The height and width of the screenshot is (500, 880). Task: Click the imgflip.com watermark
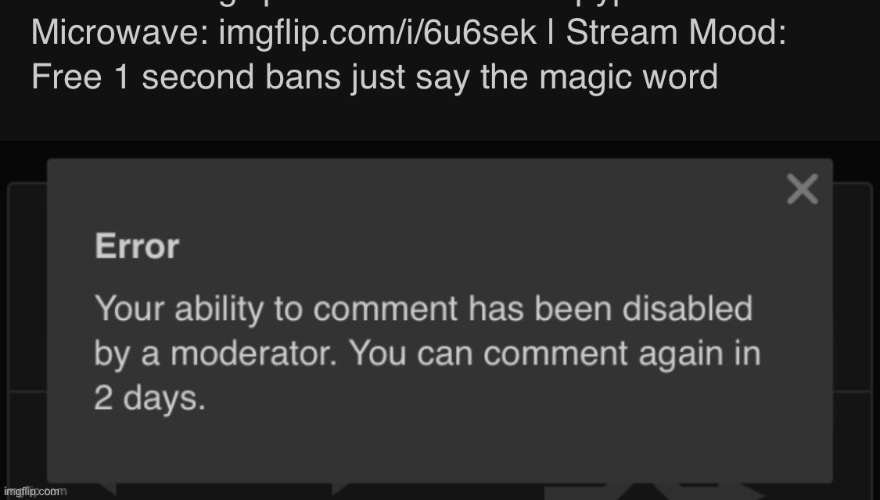pyautogui.click(x=32, y=492)
